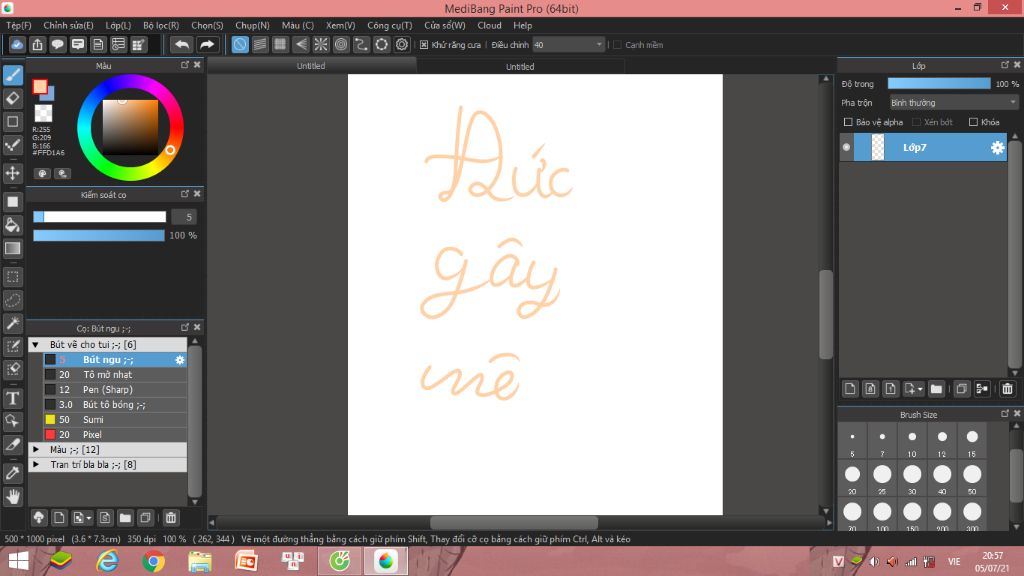Select Pen (Sharp) brush
The image size is (1024, 576).
point(114,390)
